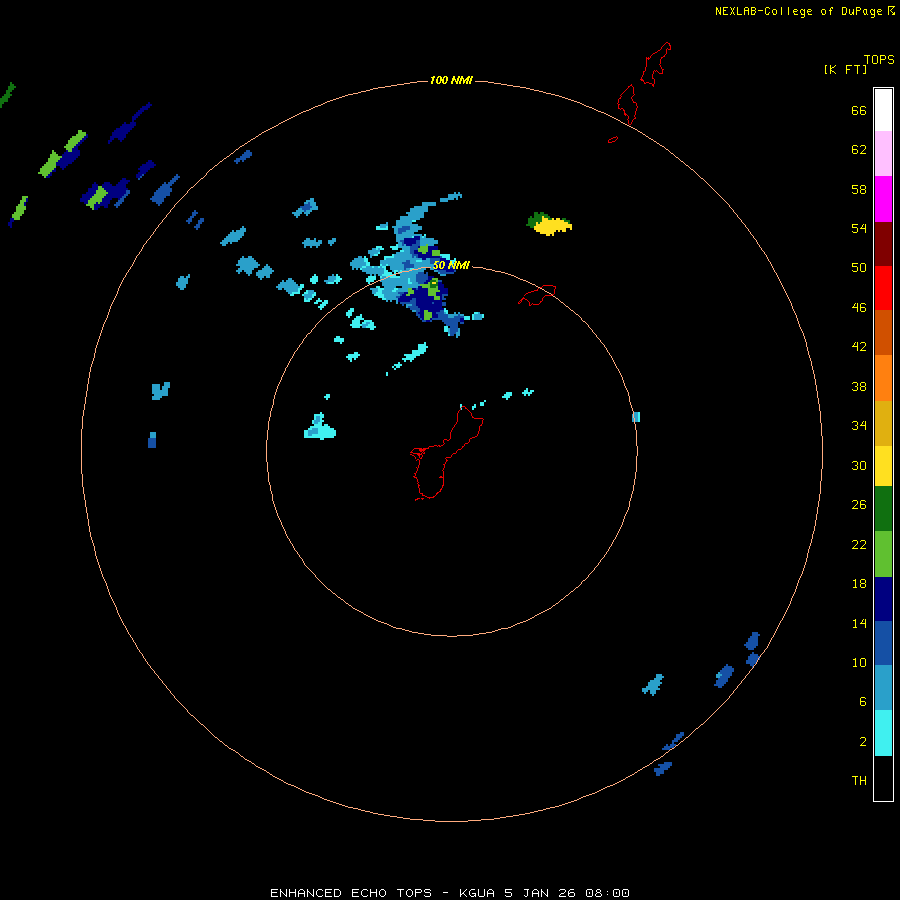Click the "42" legend label
This screenshot has height=900, width=900.
859,347
